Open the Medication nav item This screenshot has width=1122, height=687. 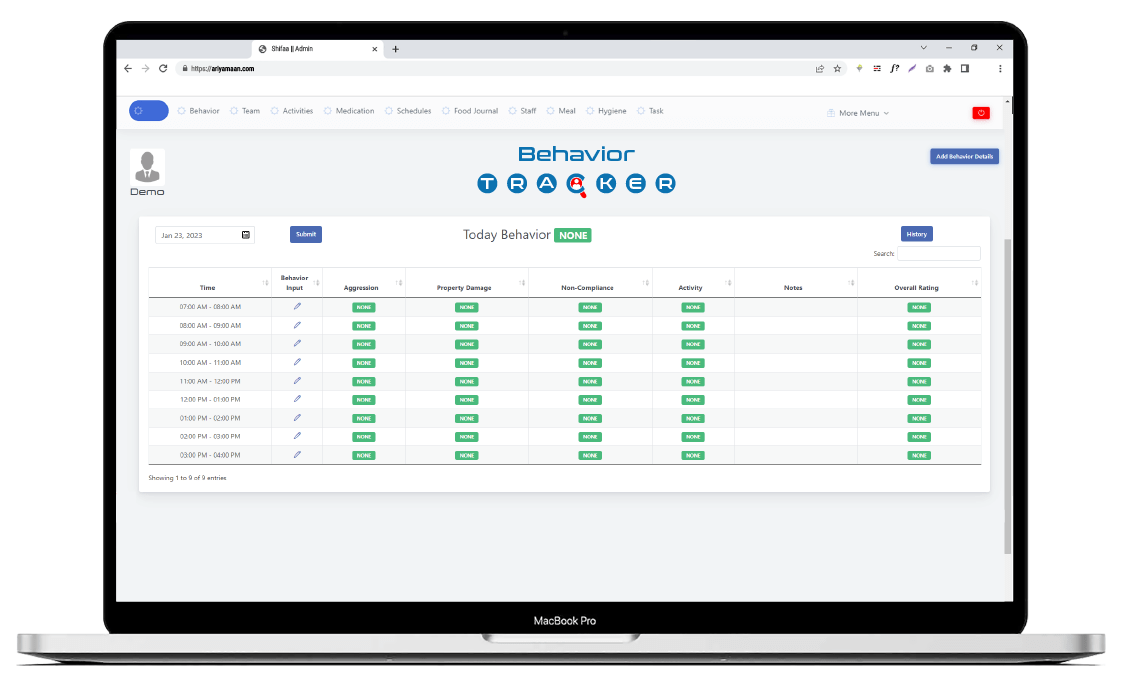pyautogui.click(x=350, y=111)
